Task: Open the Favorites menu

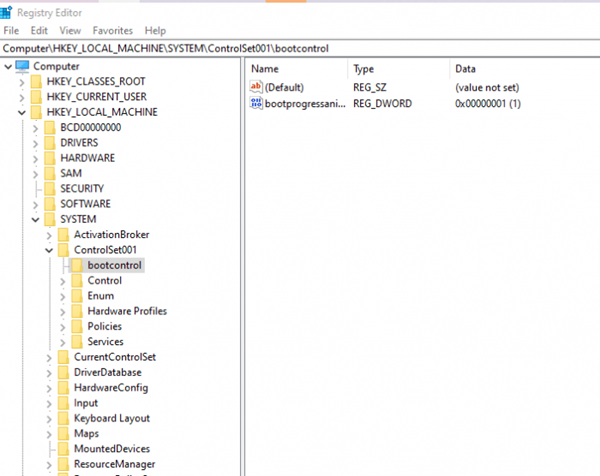Action: click(112, 31)
